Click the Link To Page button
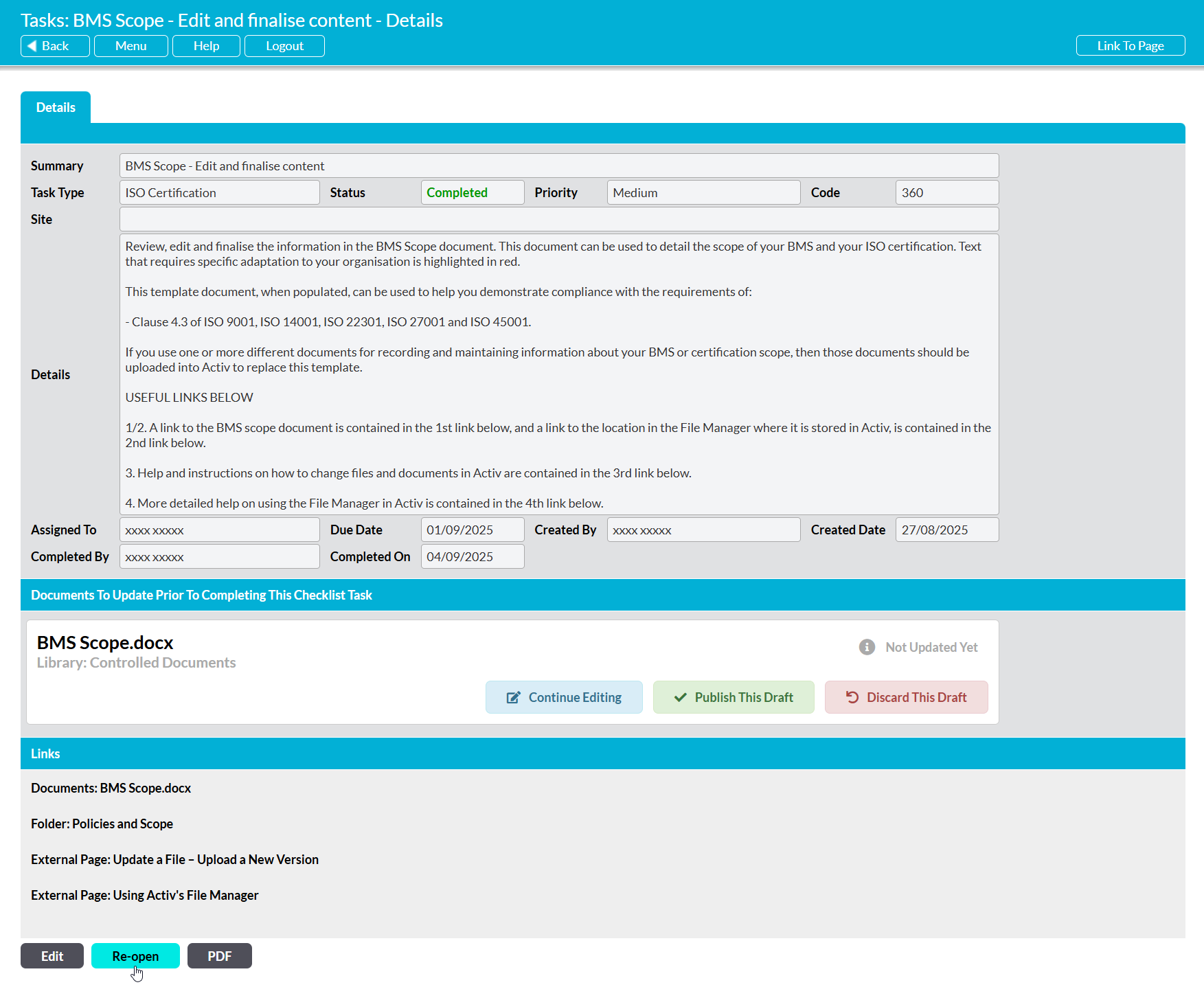The width and height of the screenshot is (1204, 987). point(1130,46)
